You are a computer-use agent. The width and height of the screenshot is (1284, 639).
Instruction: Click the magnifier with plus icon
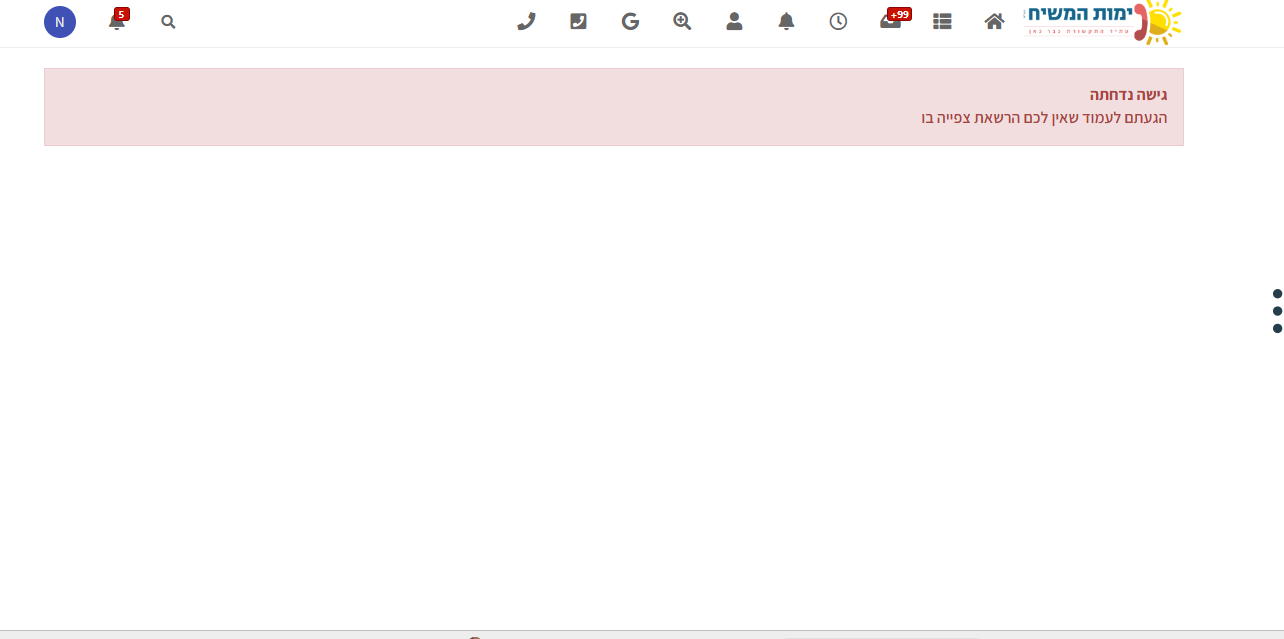point(682,21)
